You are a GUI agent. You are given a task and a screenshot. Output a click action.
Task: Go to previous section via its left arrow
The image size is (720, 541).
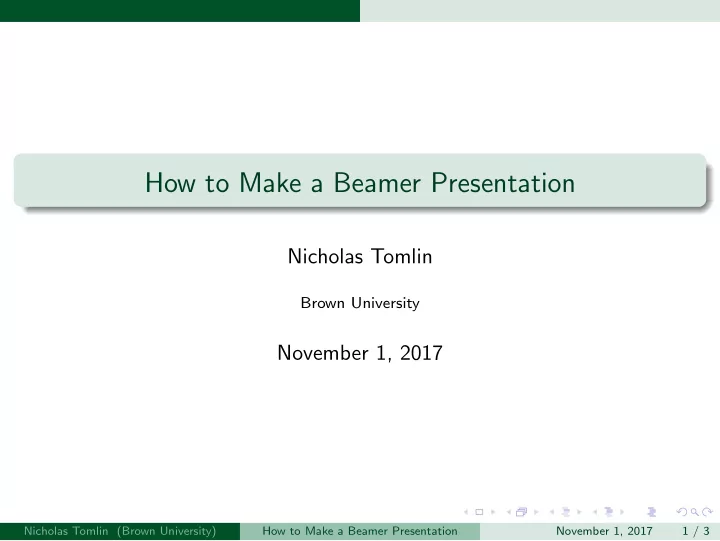595,512
